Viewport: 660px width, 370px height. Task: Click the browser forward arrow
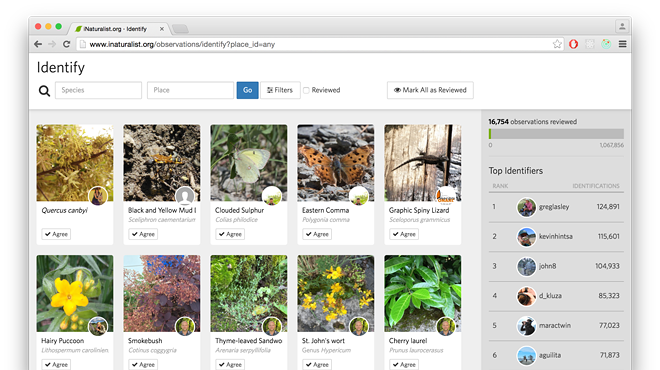[52, 44]
